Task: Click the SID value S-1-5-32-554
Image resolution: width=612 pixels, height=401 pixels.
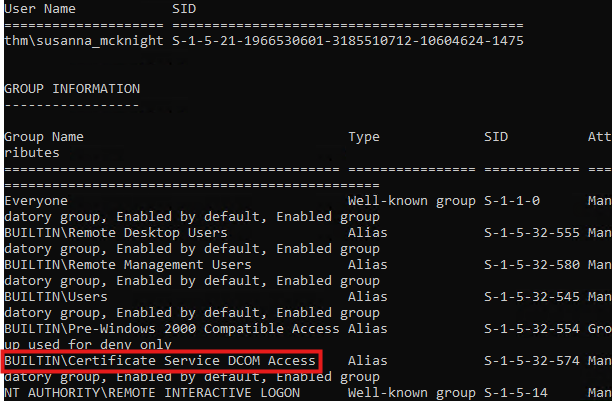Action: coord(531,328)
